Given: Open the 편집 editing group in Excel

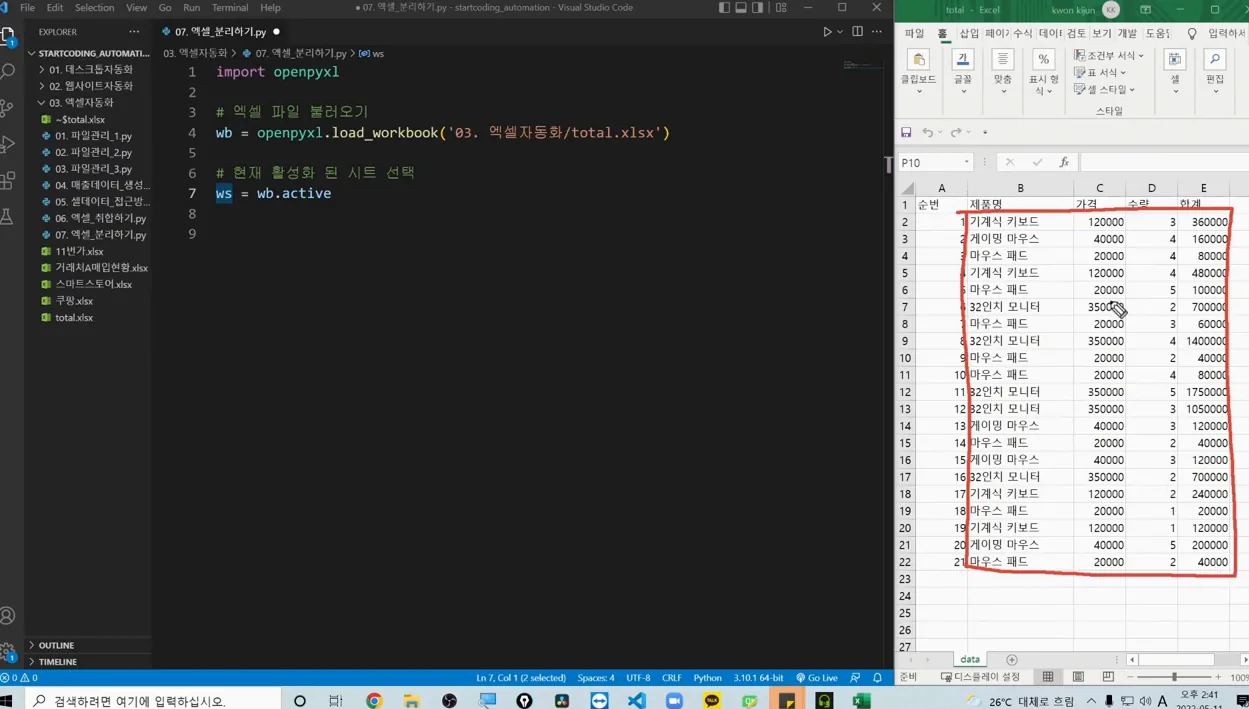Looking at the screenshot, I should [x=1215, y=72].
